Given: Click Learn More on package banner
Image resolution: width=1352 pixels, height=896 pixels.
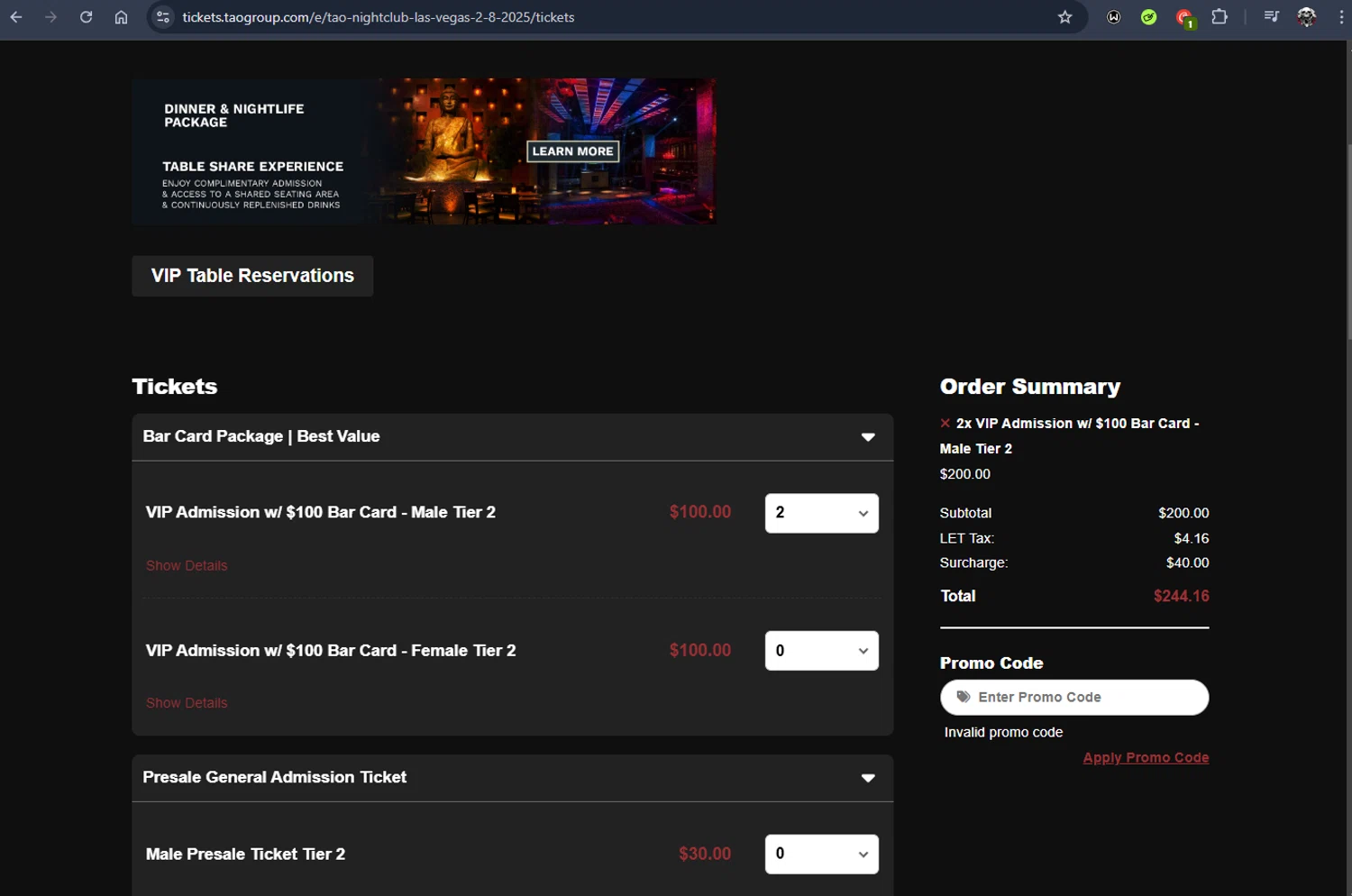Looking at the screenshot, I should pyautogui.click(x=572, y=151).
